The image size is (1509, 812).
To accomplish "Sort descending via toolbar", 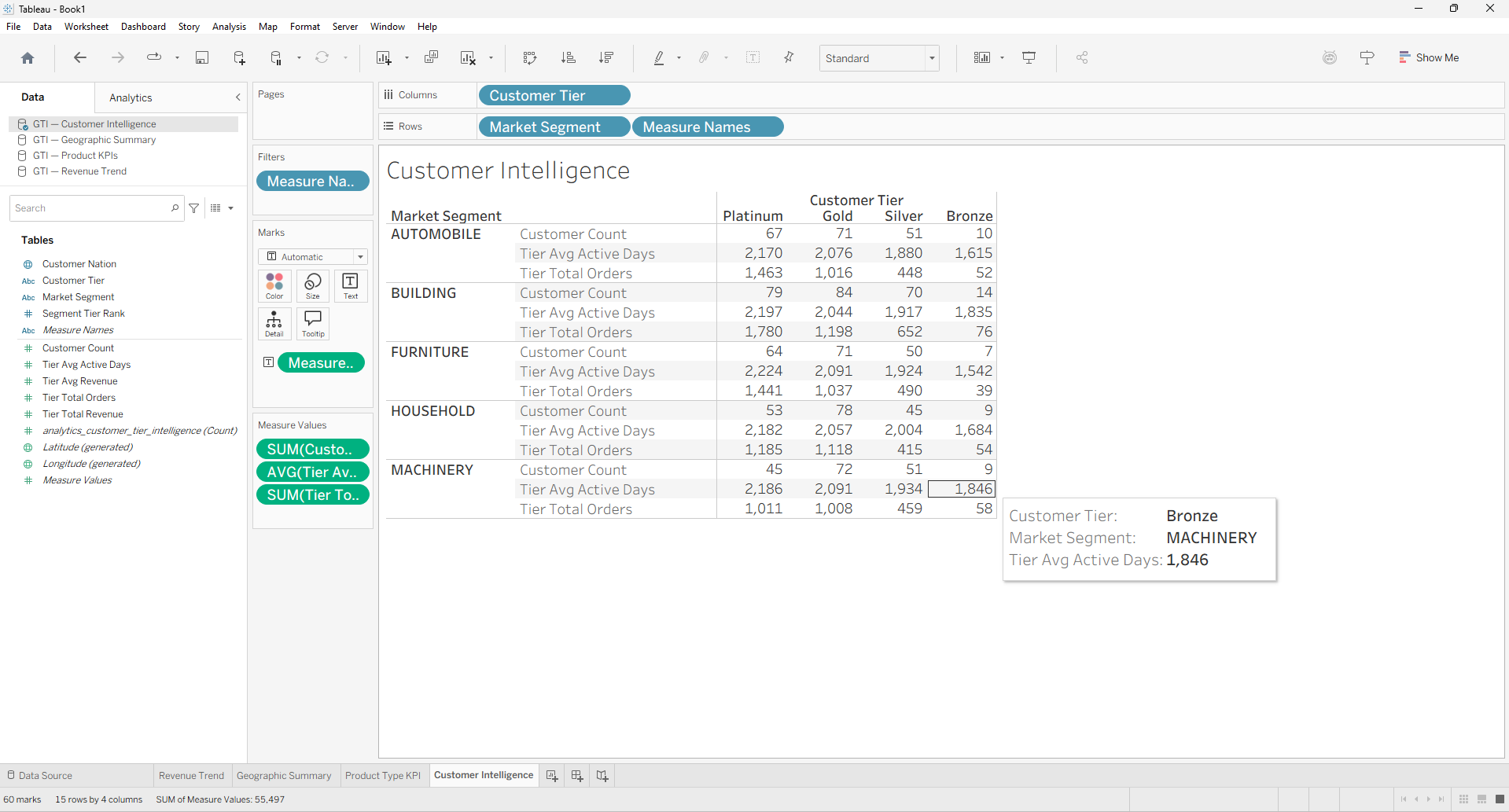I will click(606, 57).
